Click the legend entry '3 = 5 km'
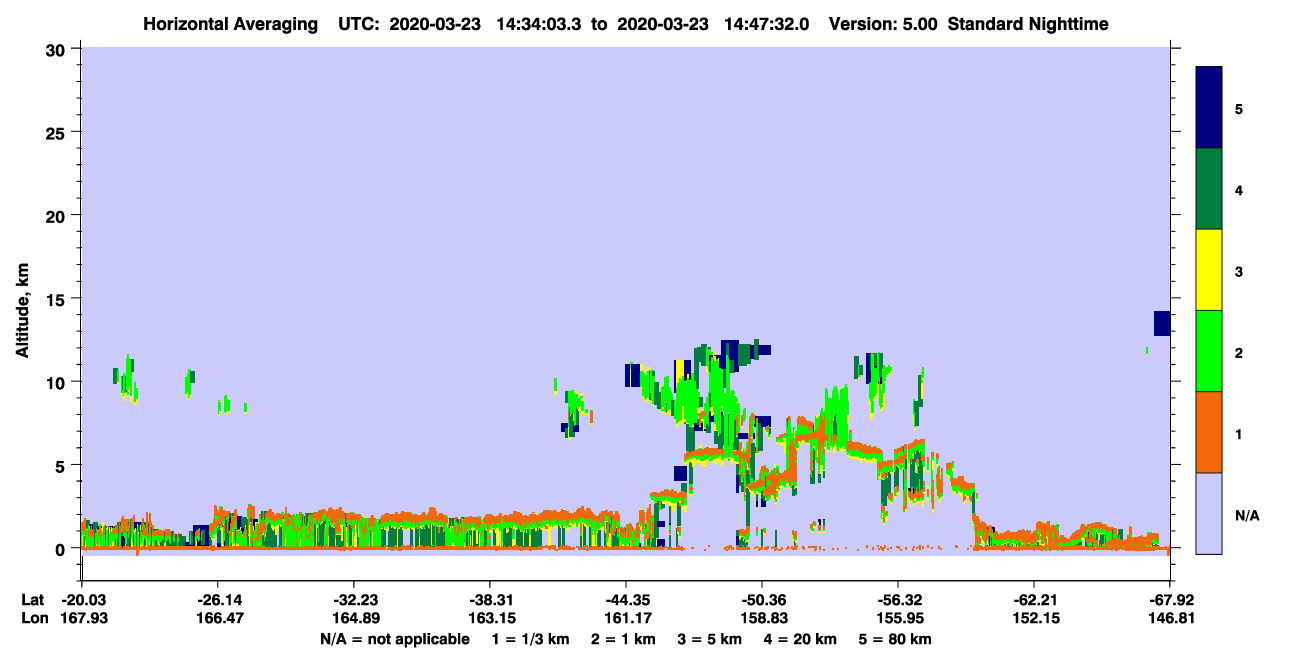The width and height of the screenshot is (1300, 667). pos(712,639)
